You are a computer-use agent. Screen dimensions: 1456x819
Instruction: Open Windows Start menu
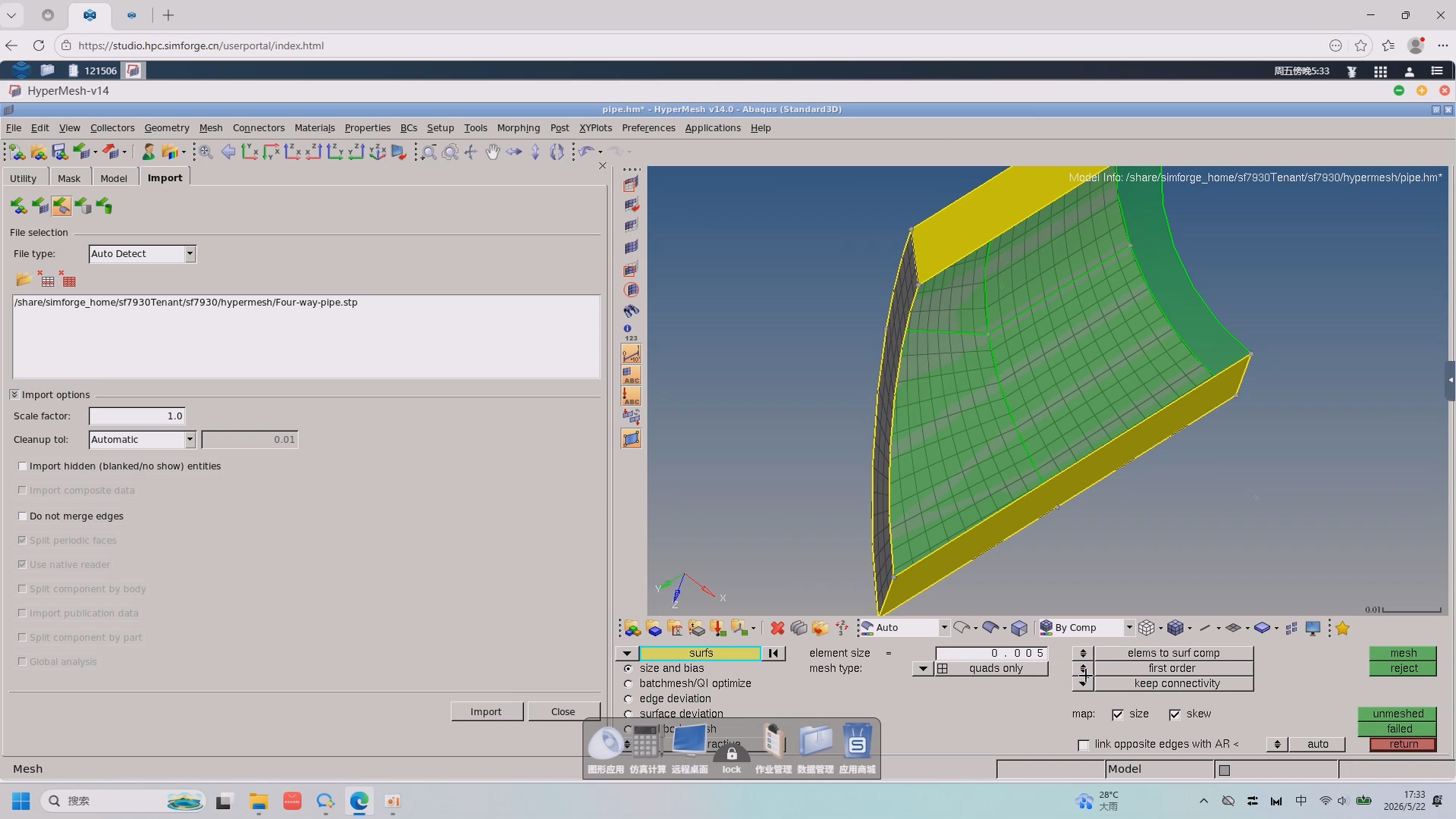click(20, 801)
